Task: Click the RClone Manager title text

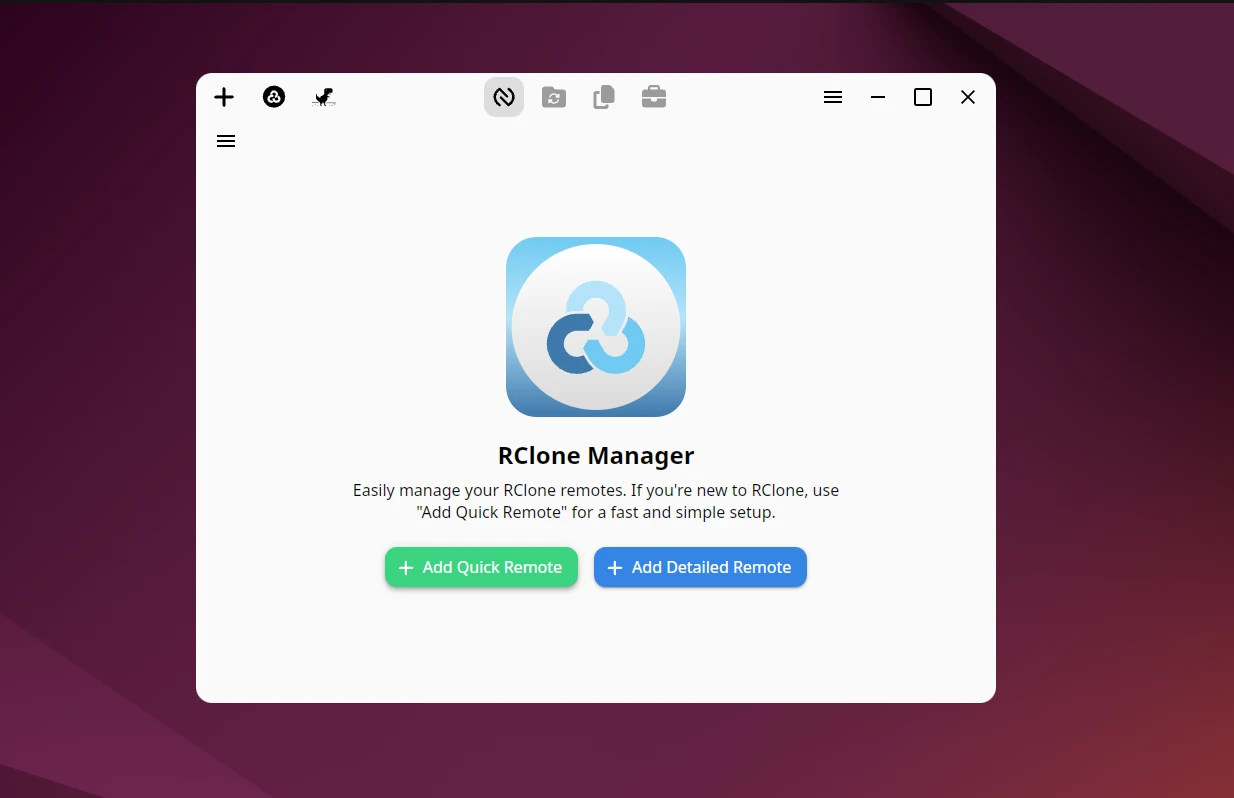Action: 596,455
